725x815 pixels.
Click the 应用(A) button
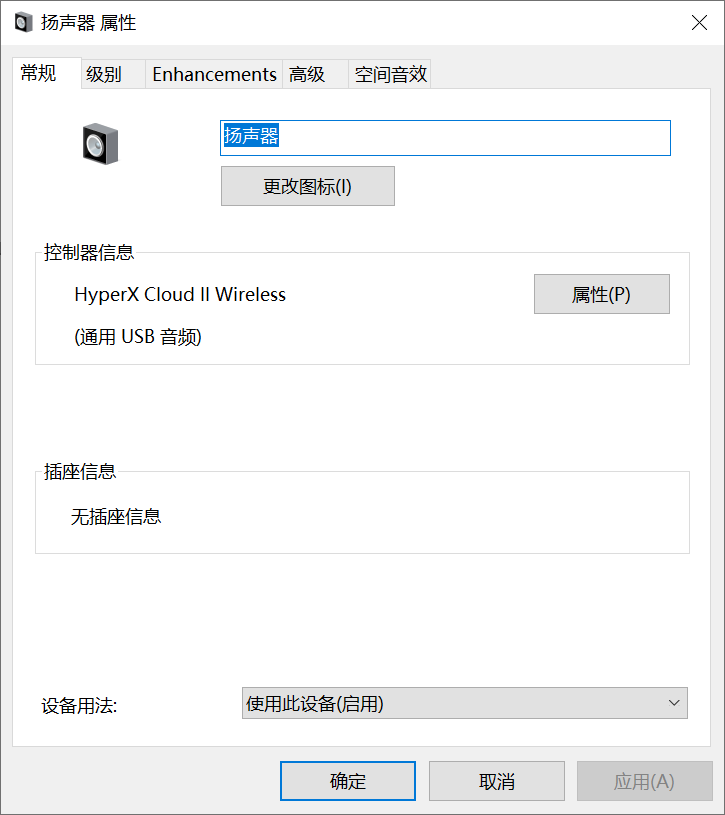point(644,781)
